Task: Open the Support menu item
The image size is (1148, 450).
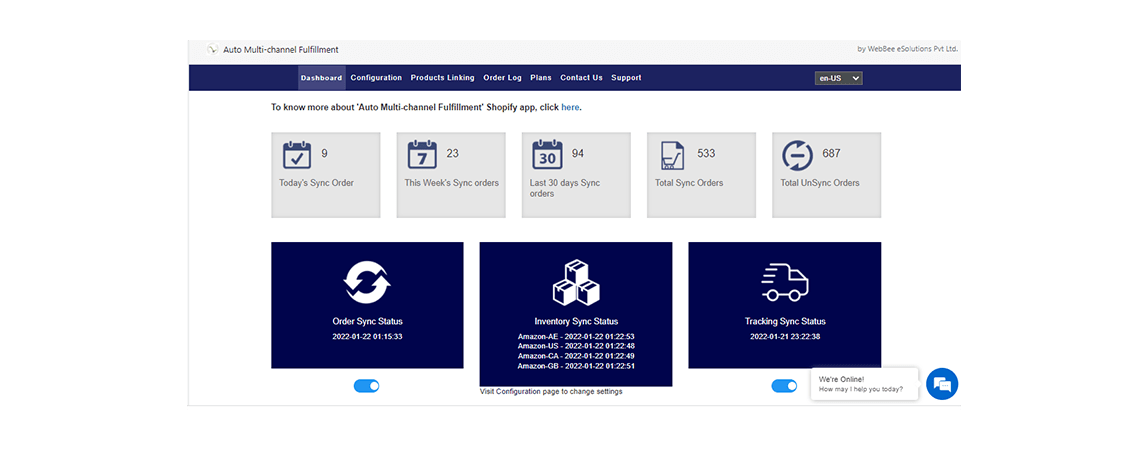Action: [626, 78]
